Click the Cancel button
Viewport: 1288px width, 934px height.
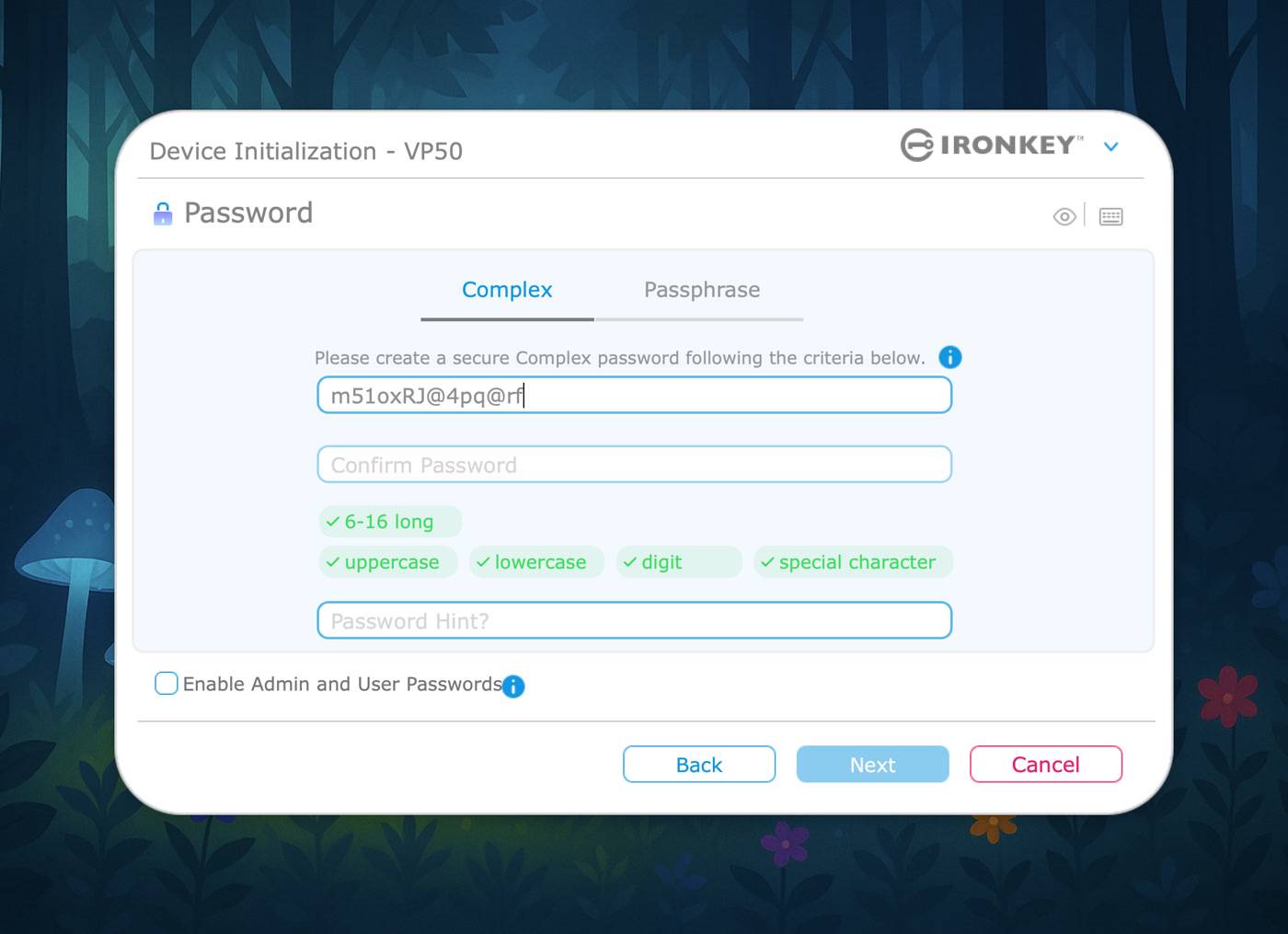pyautogui.click(x=1046, y=765)
